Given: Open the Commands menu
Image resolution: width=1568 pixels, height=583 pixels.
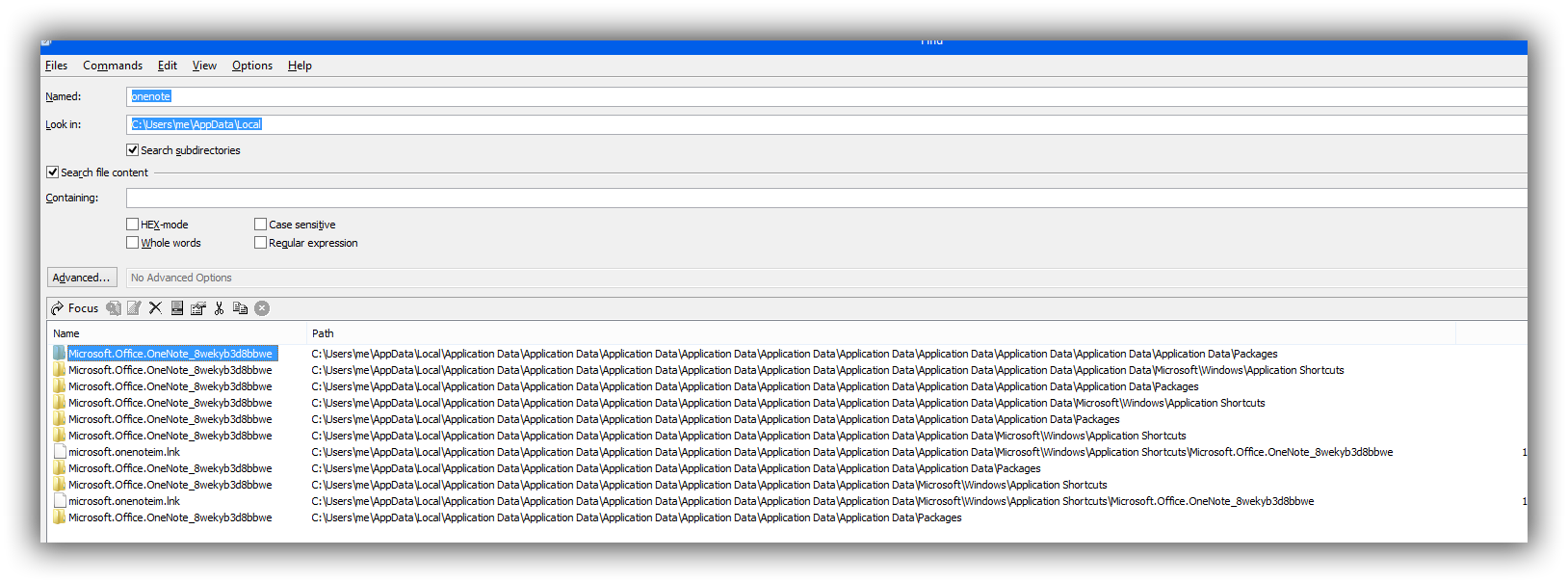Looking at the screenshot, I should pyautogui.click(x=113, y=66).
